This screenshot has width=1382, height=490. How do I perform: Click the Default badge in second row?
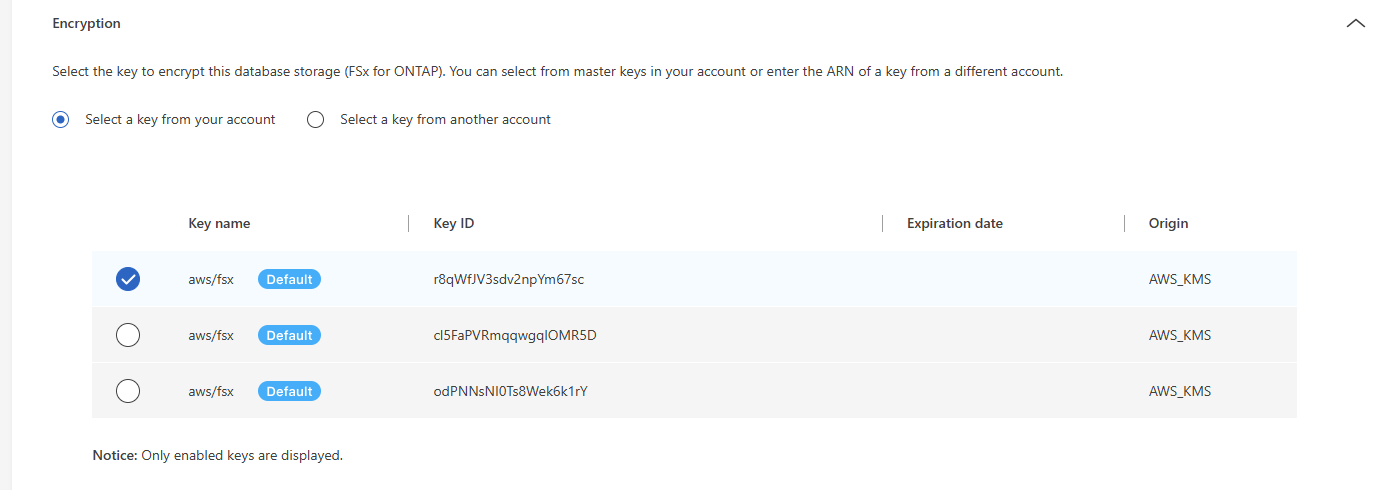[x=289, y=336]
